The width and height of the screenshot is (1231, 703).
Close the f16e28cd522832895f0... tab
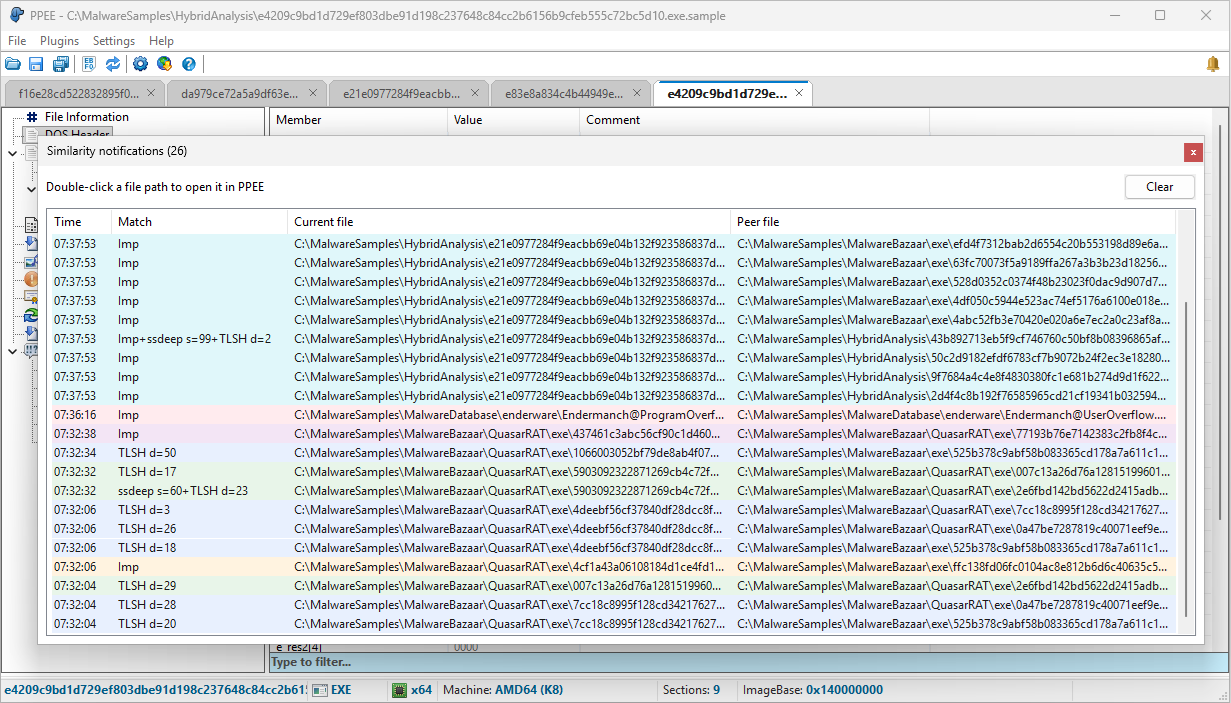point(151,93)
